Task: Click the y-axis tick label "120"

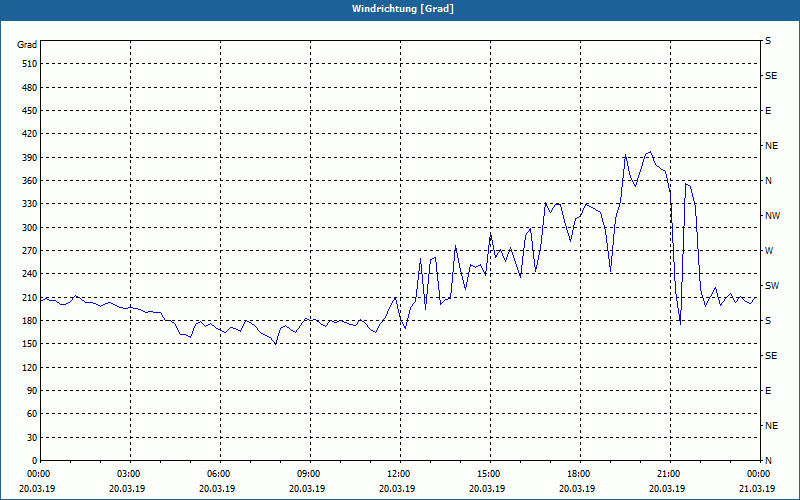Action: (30, 367)
